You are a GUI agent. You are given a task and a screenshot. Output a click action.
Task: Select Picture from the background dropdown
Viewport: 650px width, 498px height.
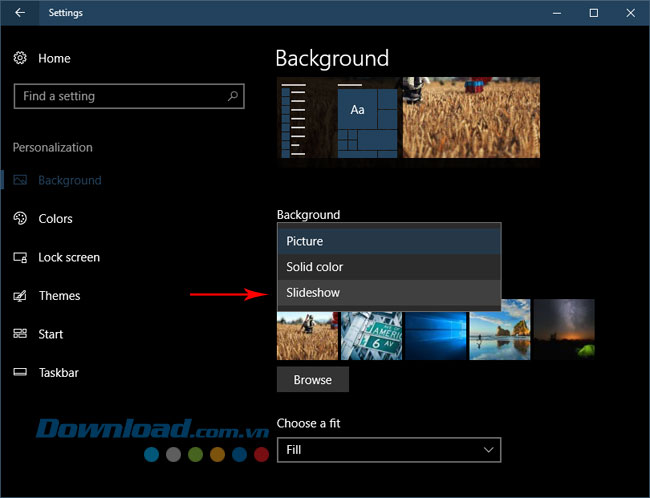388,241
